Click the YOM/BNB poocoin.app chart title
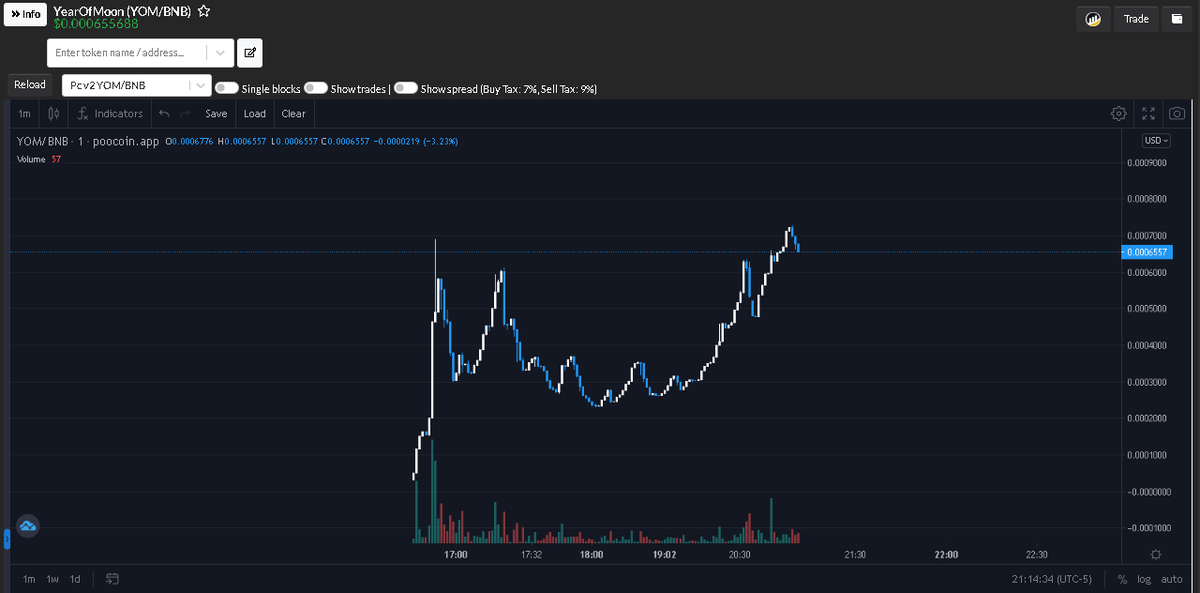 pyautogui.click(x=88, y=141)
